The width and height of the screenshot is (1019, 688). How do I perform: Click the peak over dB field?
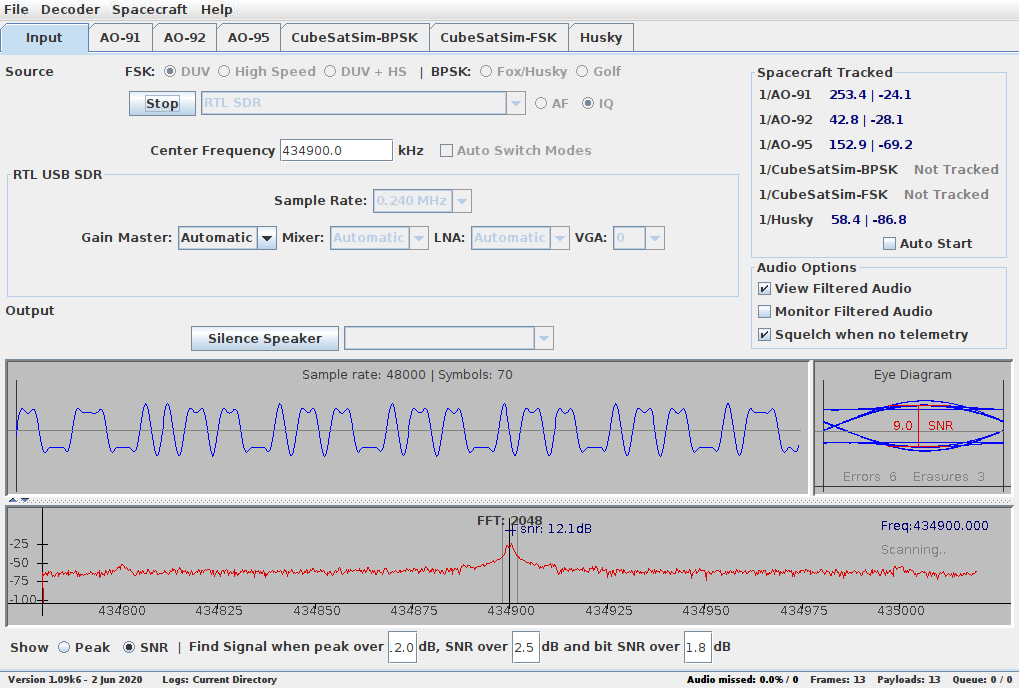pyautogui.click(x=402, y=647)
